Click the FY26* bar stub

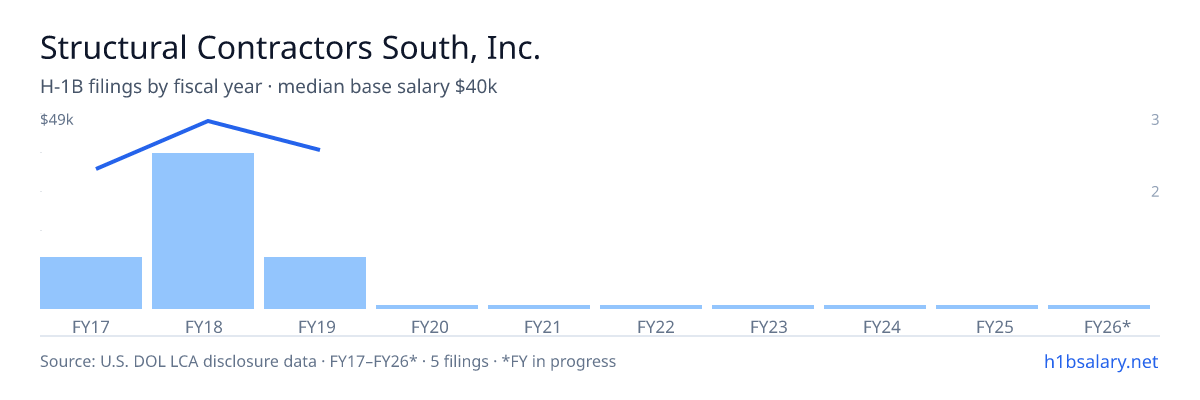tap(1099, 307)
